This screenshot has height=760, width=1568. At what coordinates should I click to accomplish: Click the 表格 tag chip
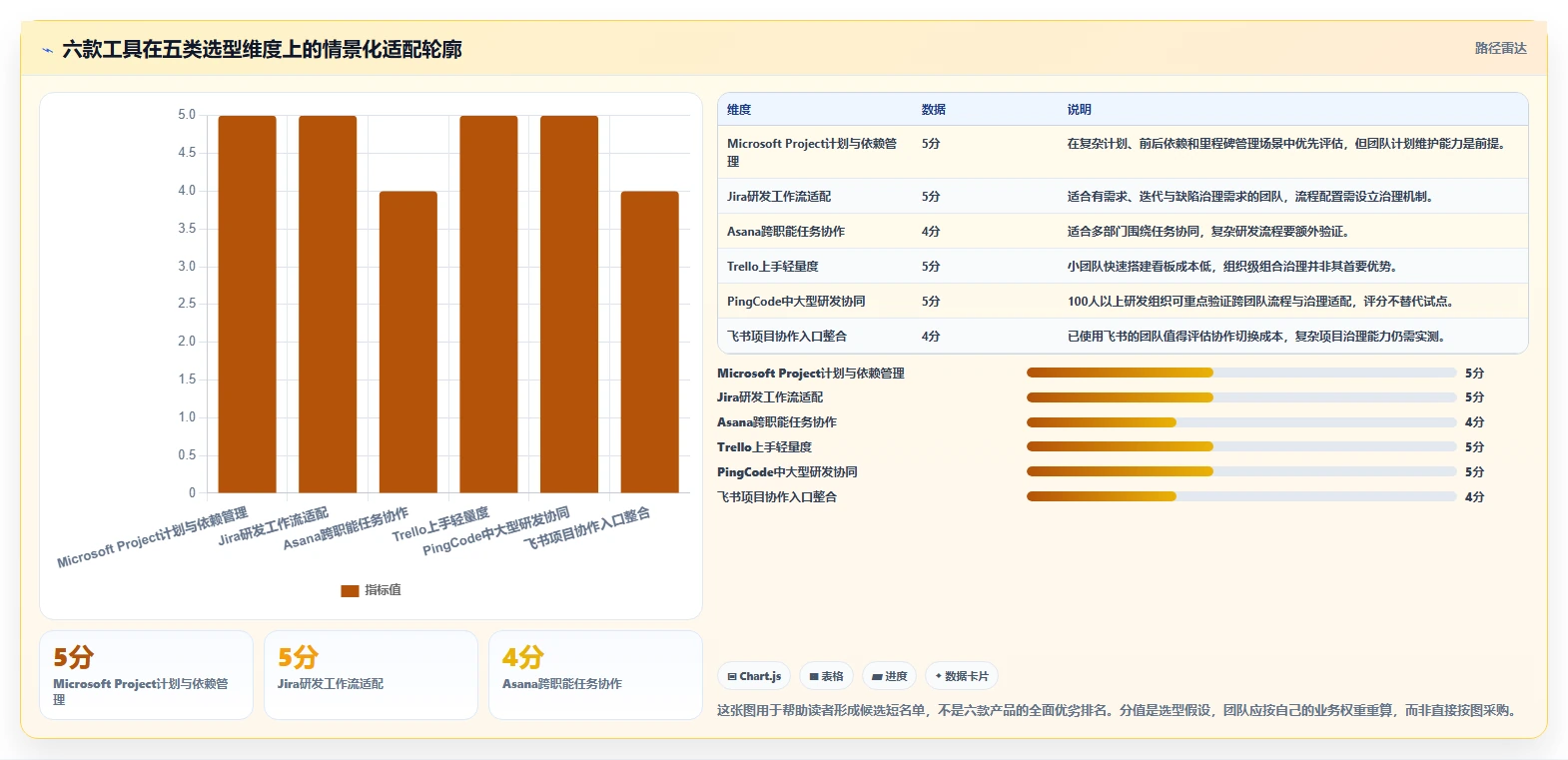[827, 676]
